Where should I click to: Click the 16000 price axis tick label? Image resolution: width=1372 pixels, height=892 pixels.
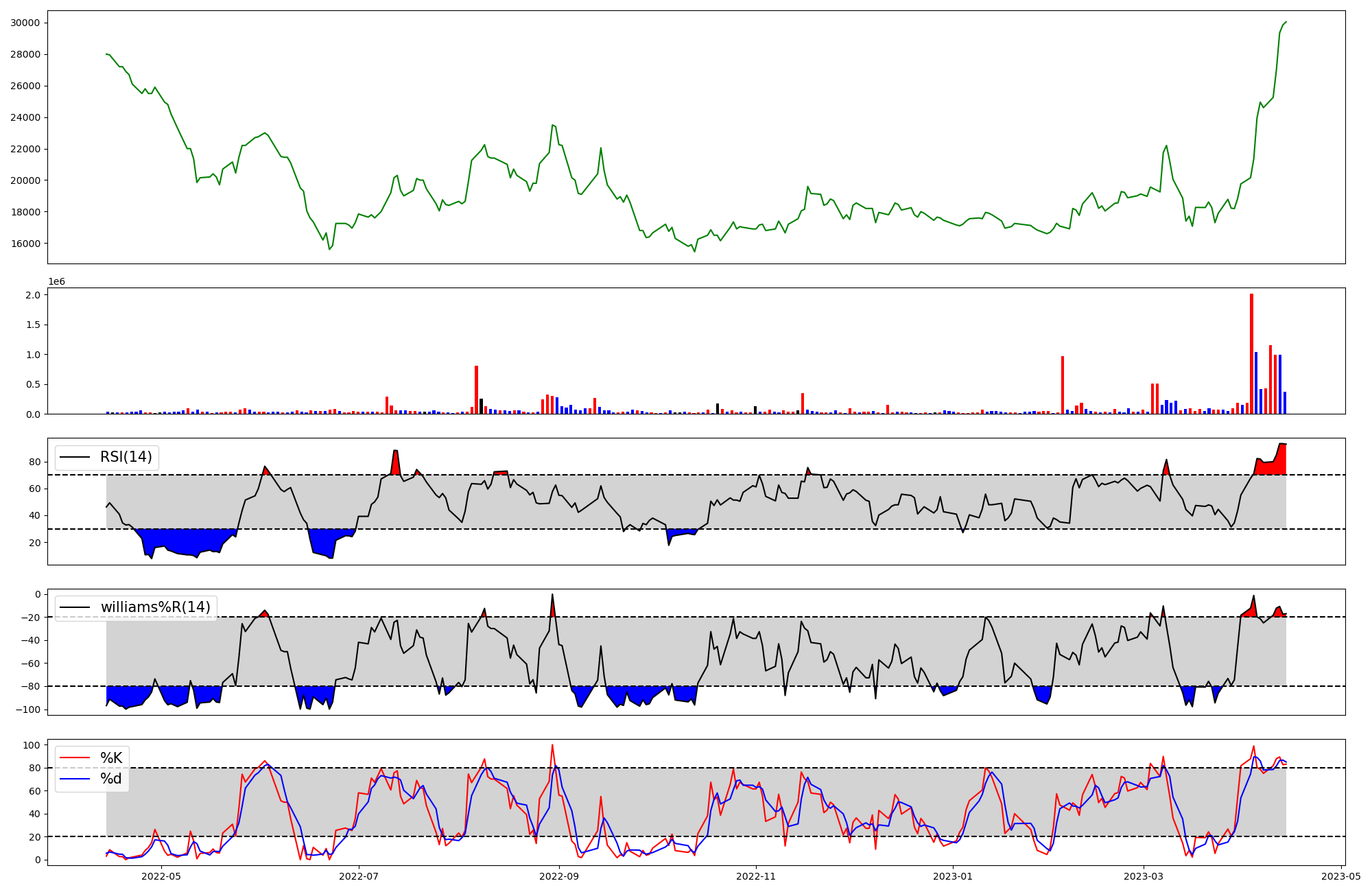pyautogui.click(x=25, y=244)
